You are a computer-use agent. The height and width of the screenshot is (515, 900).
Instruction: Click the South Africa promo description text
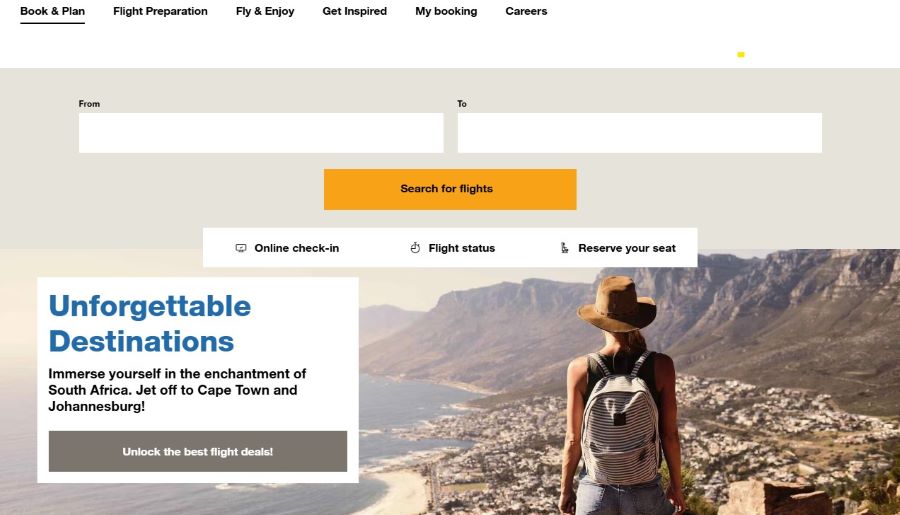click(177, 390)
